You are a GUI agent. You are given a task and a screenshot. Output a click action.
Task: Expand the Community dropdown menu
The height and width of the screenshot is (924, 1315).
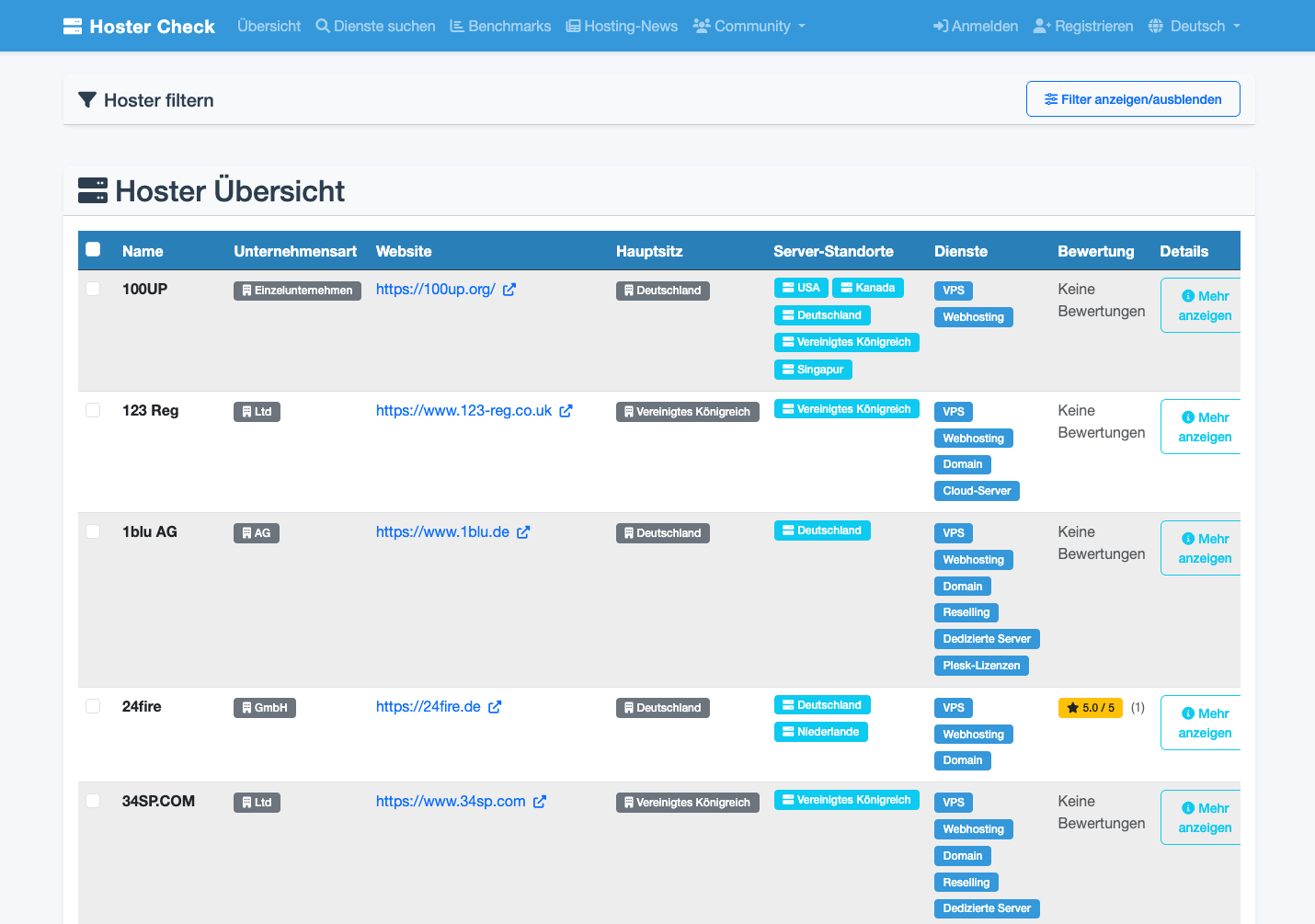pyautogui.click(x=749, y=26)
